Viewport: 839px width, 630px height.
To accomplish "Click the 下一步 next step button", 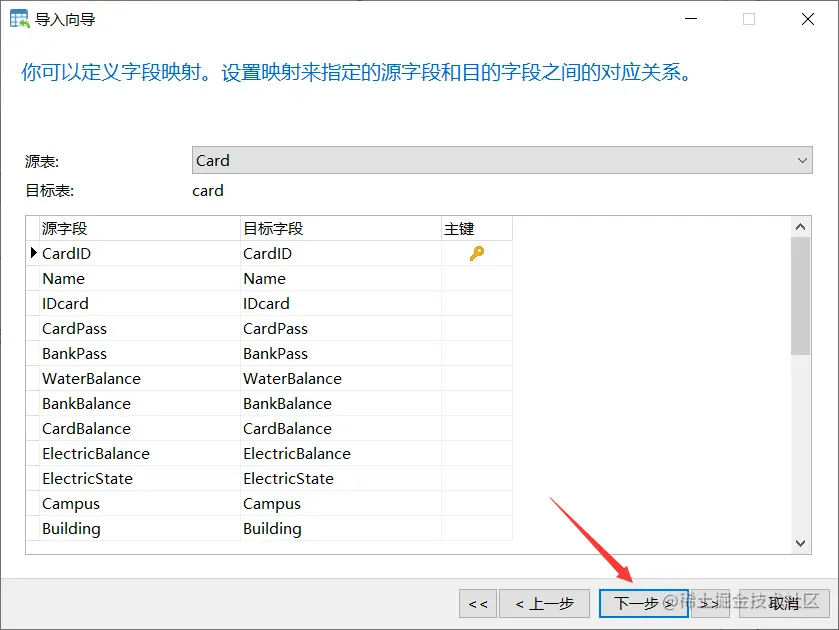I will [x=644, y=603].
